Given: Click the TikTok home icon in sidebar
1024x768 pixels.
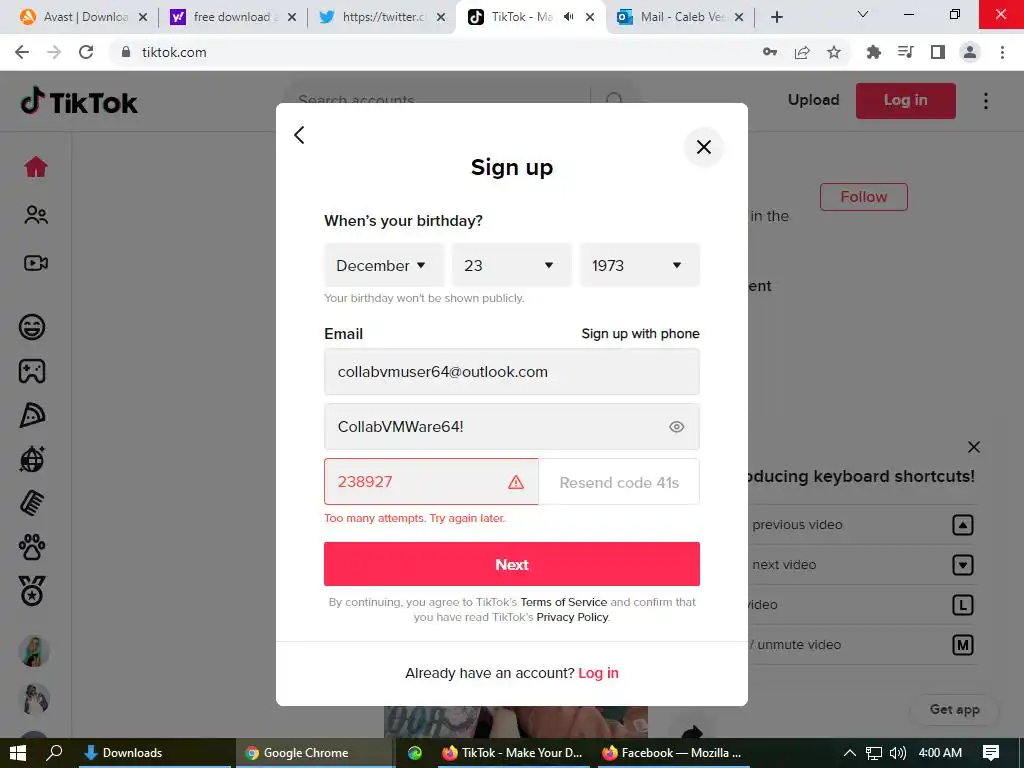Looking at the screenshot, I should click(36, 167).
